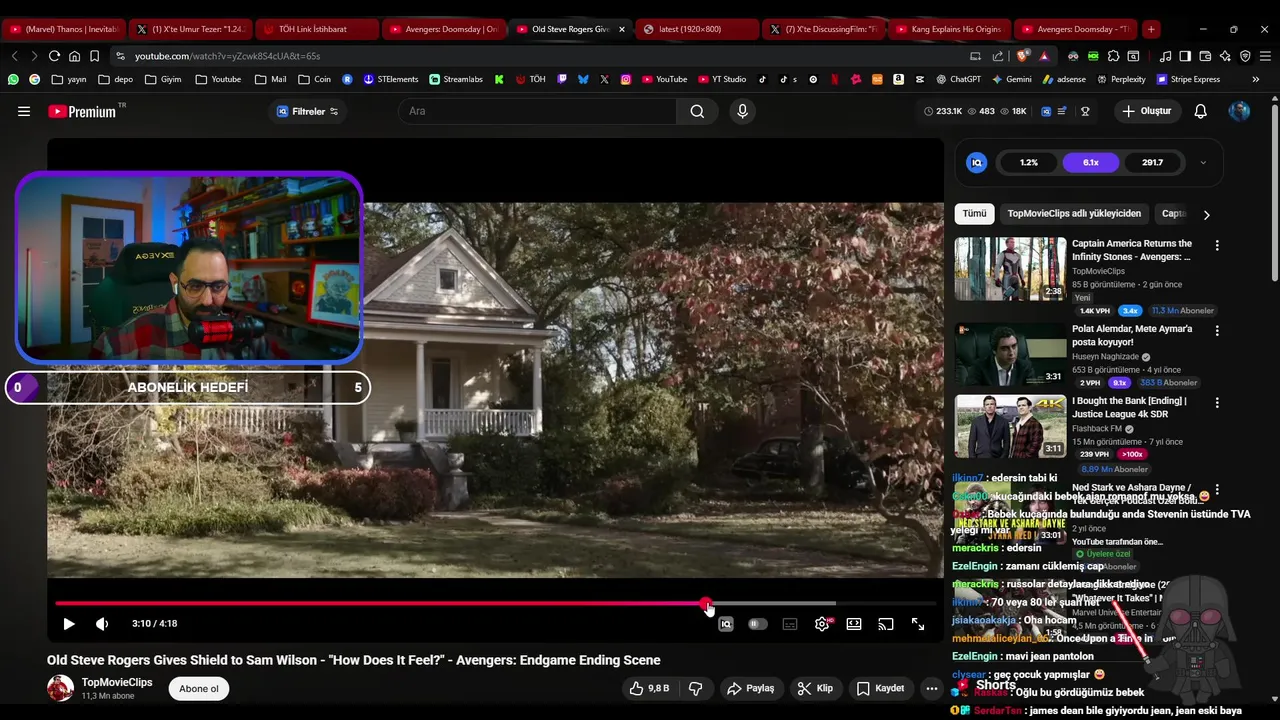Open the Streamlabs bookmark
This screenshot has height=720, width=1280.
click(x=455, y=79)
